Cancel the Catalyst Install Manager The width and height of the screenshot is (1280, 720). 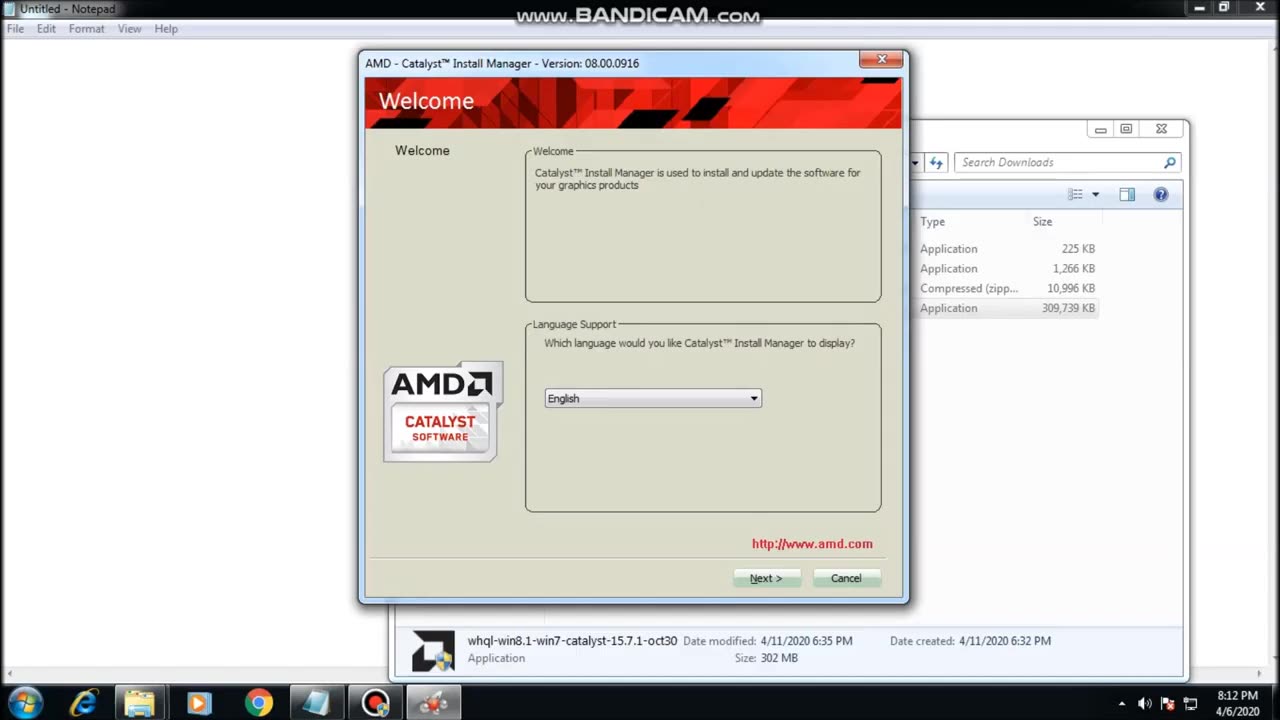(x=846, y=578)
